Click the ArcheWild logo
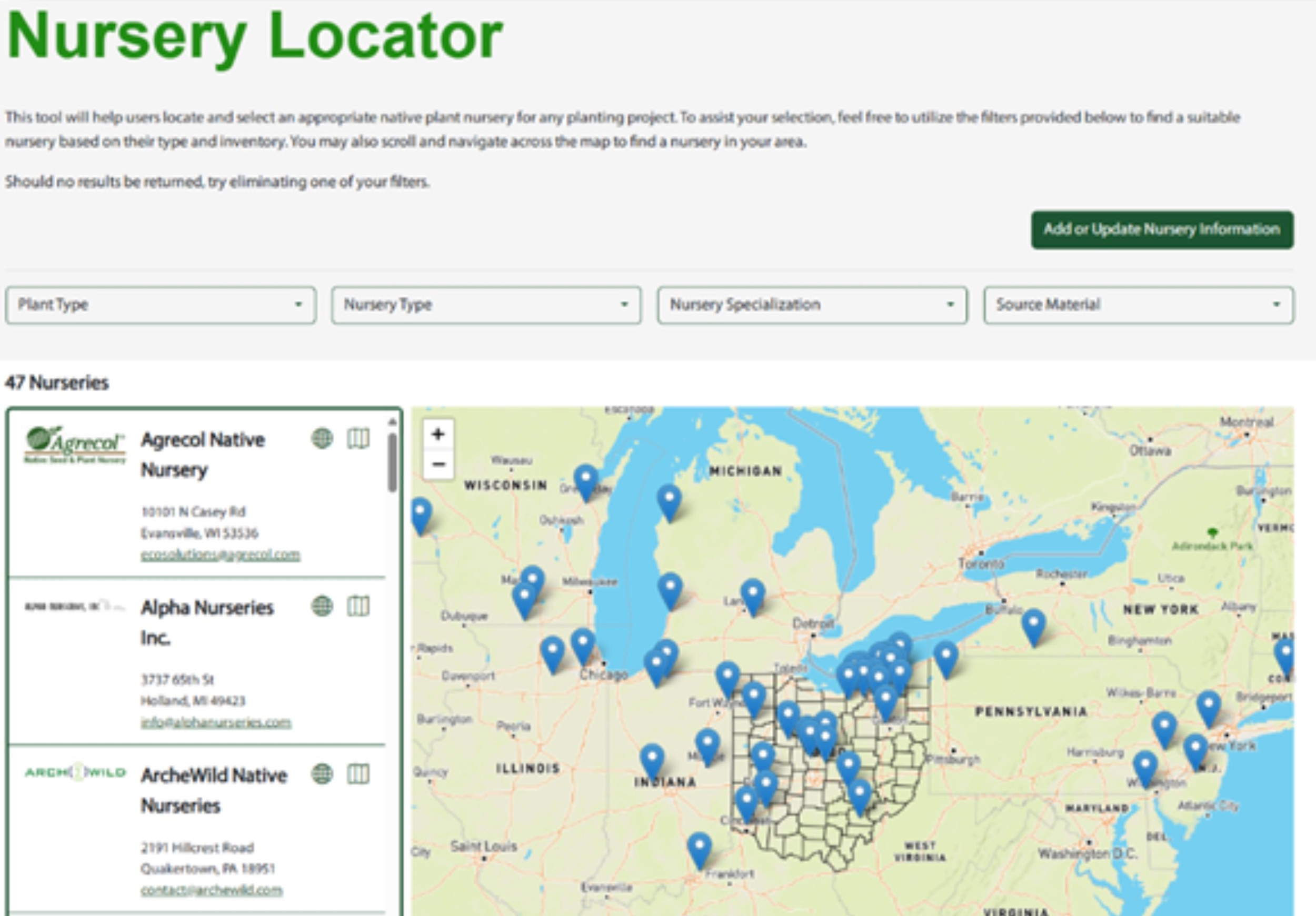Image resolution: width=1316 pixels, height=916 pixels. click(x=76, y=773)
